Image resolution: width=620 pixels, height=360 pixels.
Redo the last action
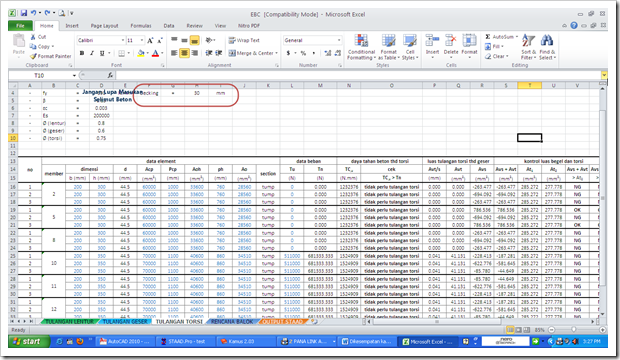tap(47, 13)
